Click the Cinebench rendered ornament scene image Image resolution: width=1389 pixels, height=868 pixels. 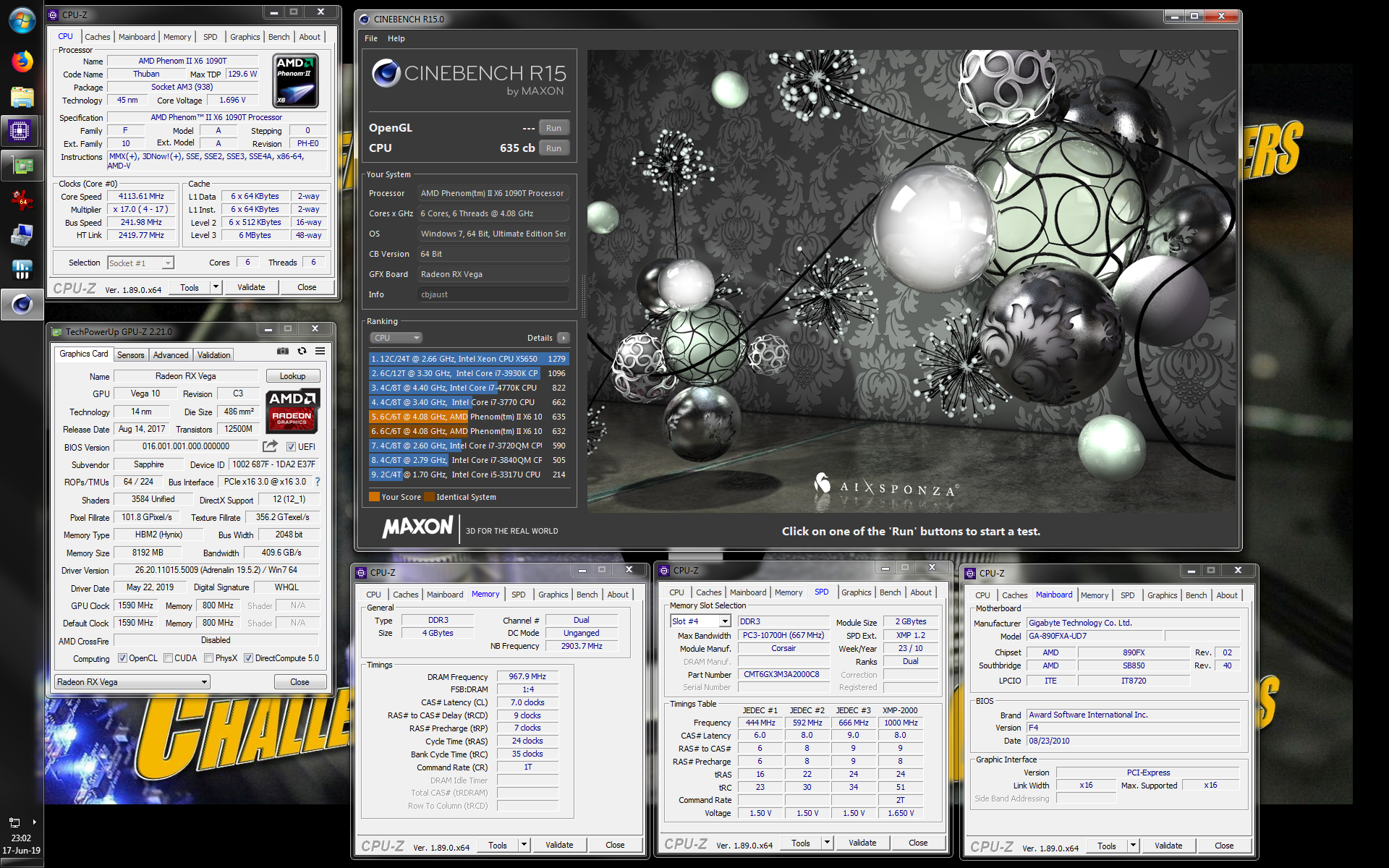tap(911, 281)
